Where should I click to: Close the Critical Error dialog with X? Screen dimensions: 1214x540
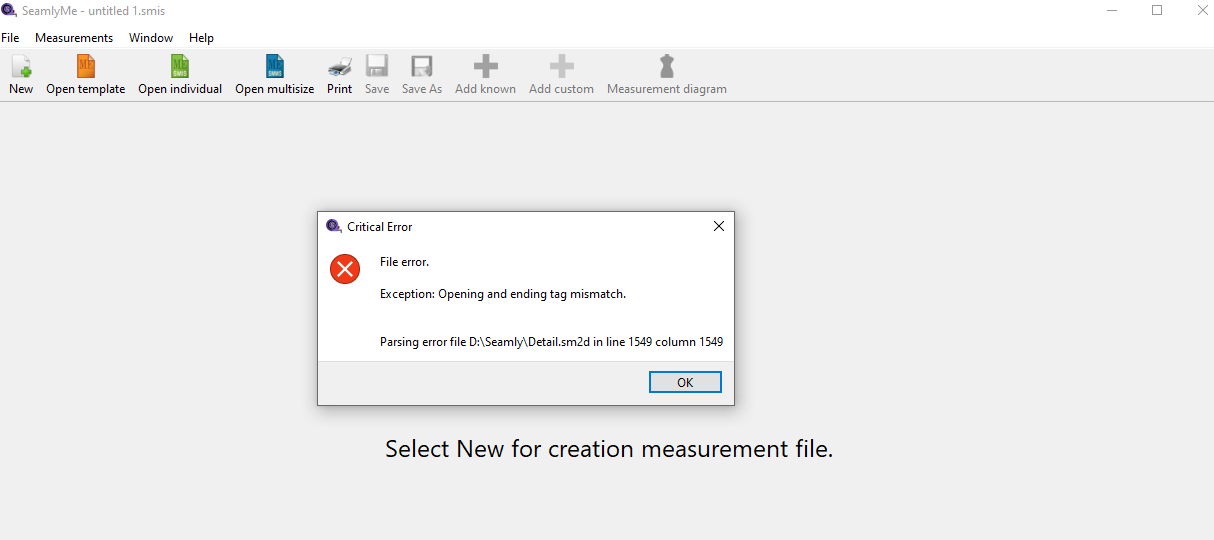(x=718, y=226)
